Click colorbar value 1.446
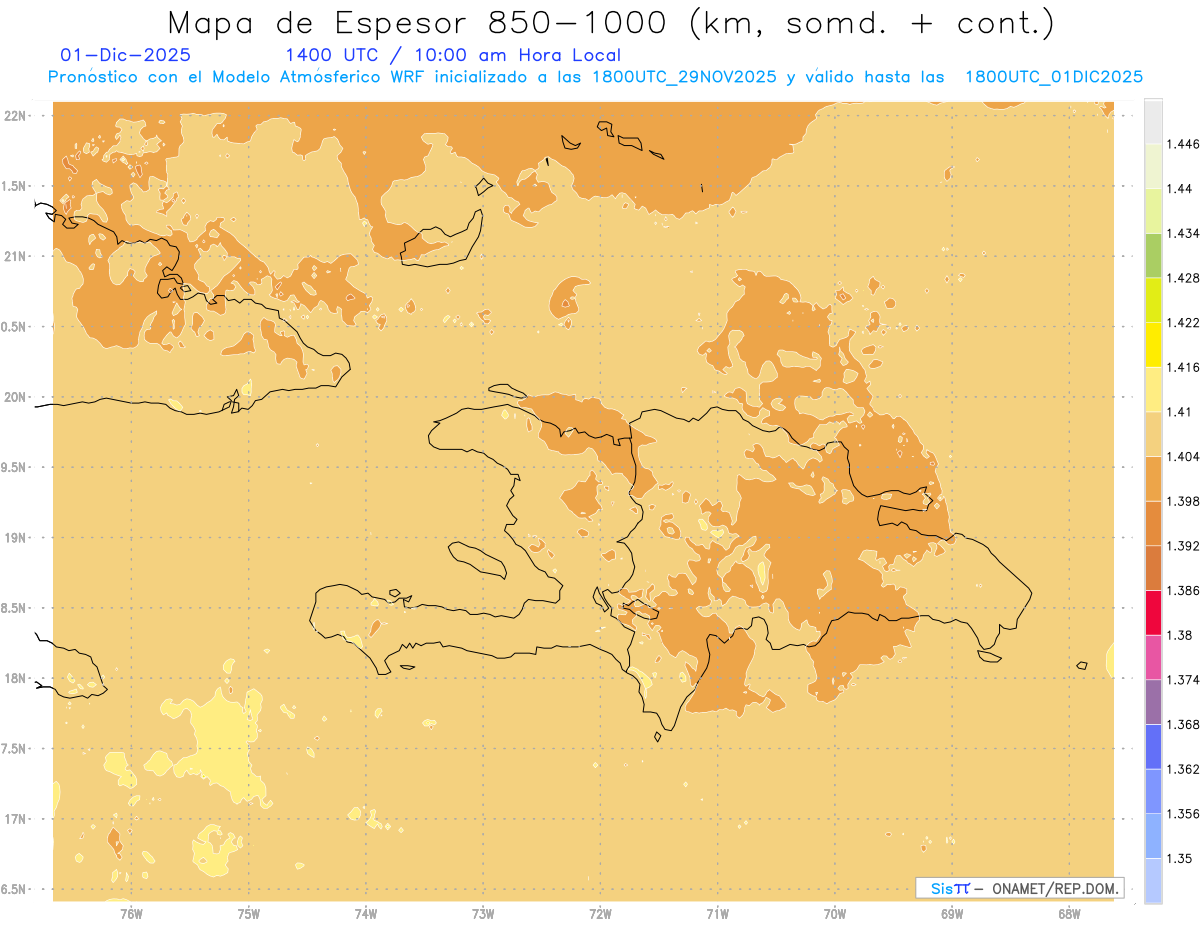Screen dimensions: 1200x927 pyautogui.click(x=1183, y=144)
